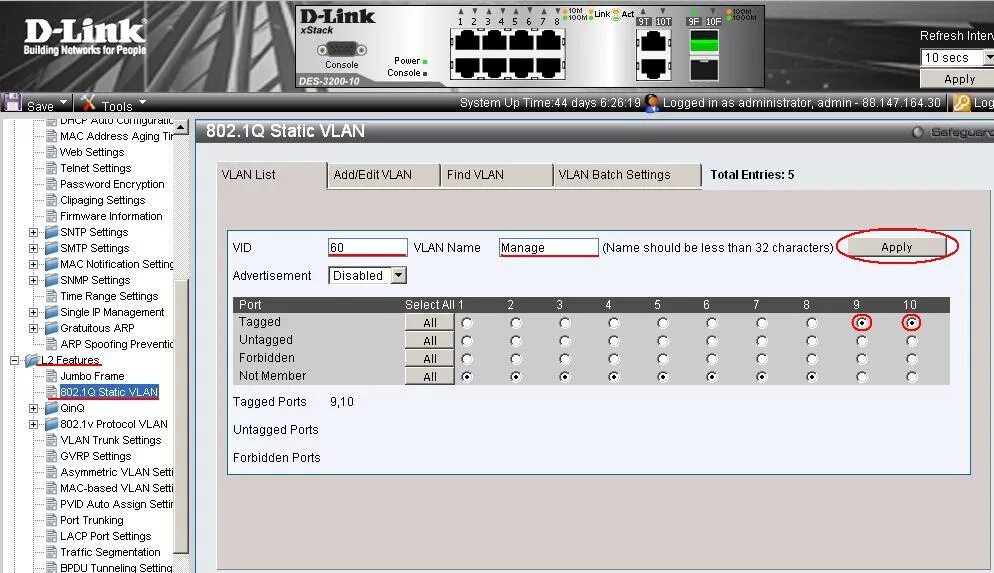Click into the VLAN Name field

[x=548, y=247]
